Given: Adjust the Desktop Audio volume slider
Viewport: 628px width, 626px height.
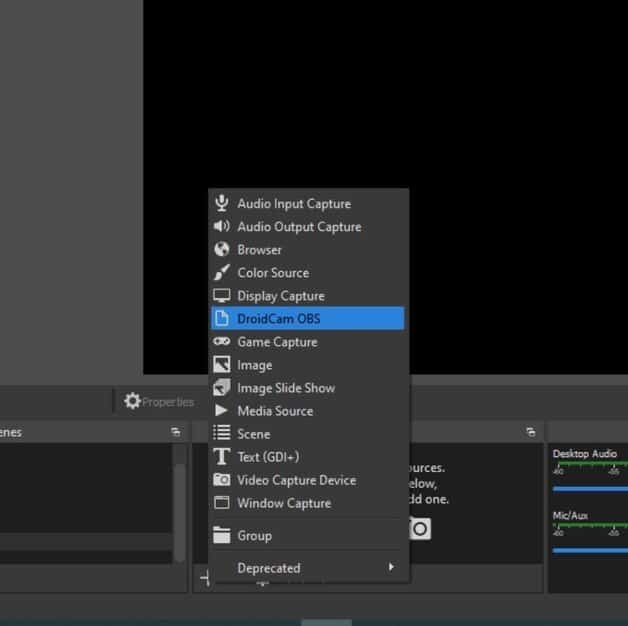Looking at the screenshot, I should 590,489.
